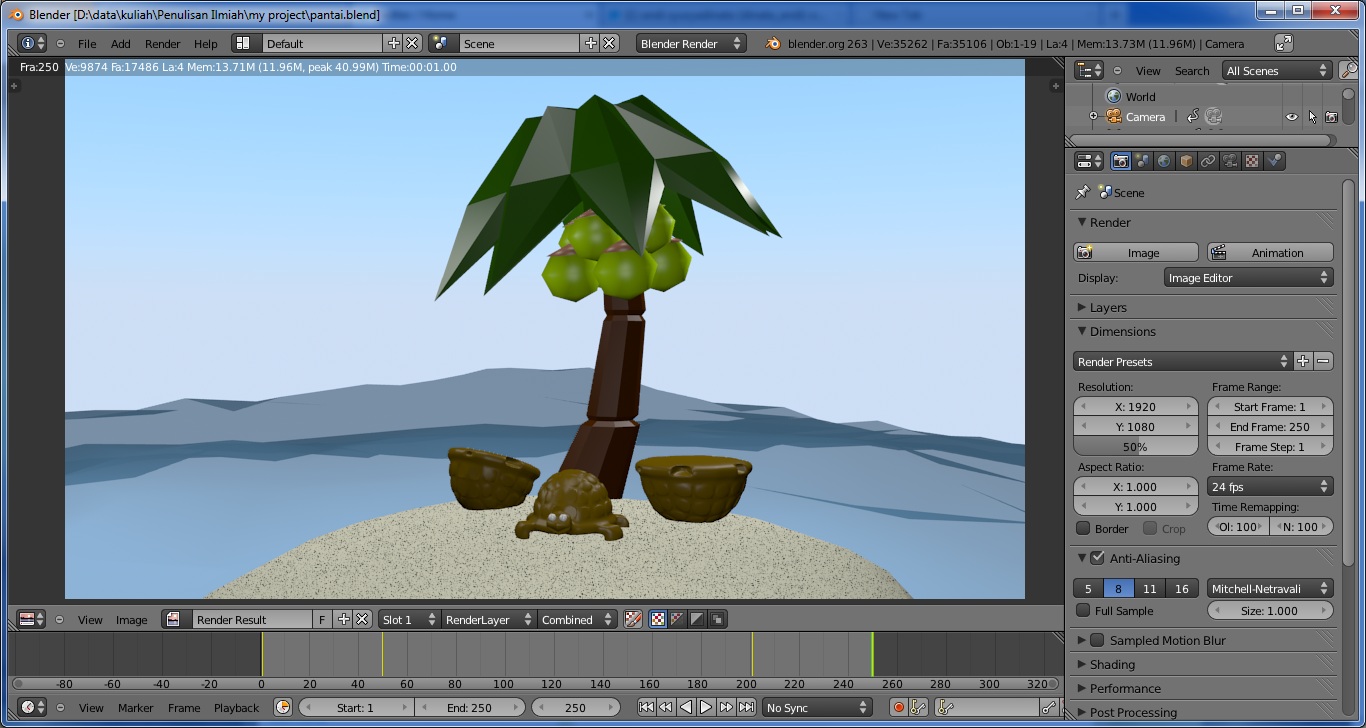Open the World properties globe tab
Viewport: 1366px width, 728px height.
[1164, 161]
